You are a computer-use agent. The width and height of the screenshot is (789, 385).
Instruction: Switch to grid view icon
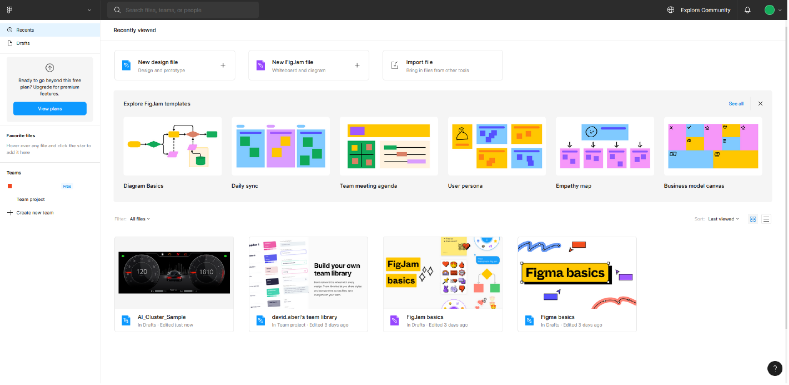point(753,219)
